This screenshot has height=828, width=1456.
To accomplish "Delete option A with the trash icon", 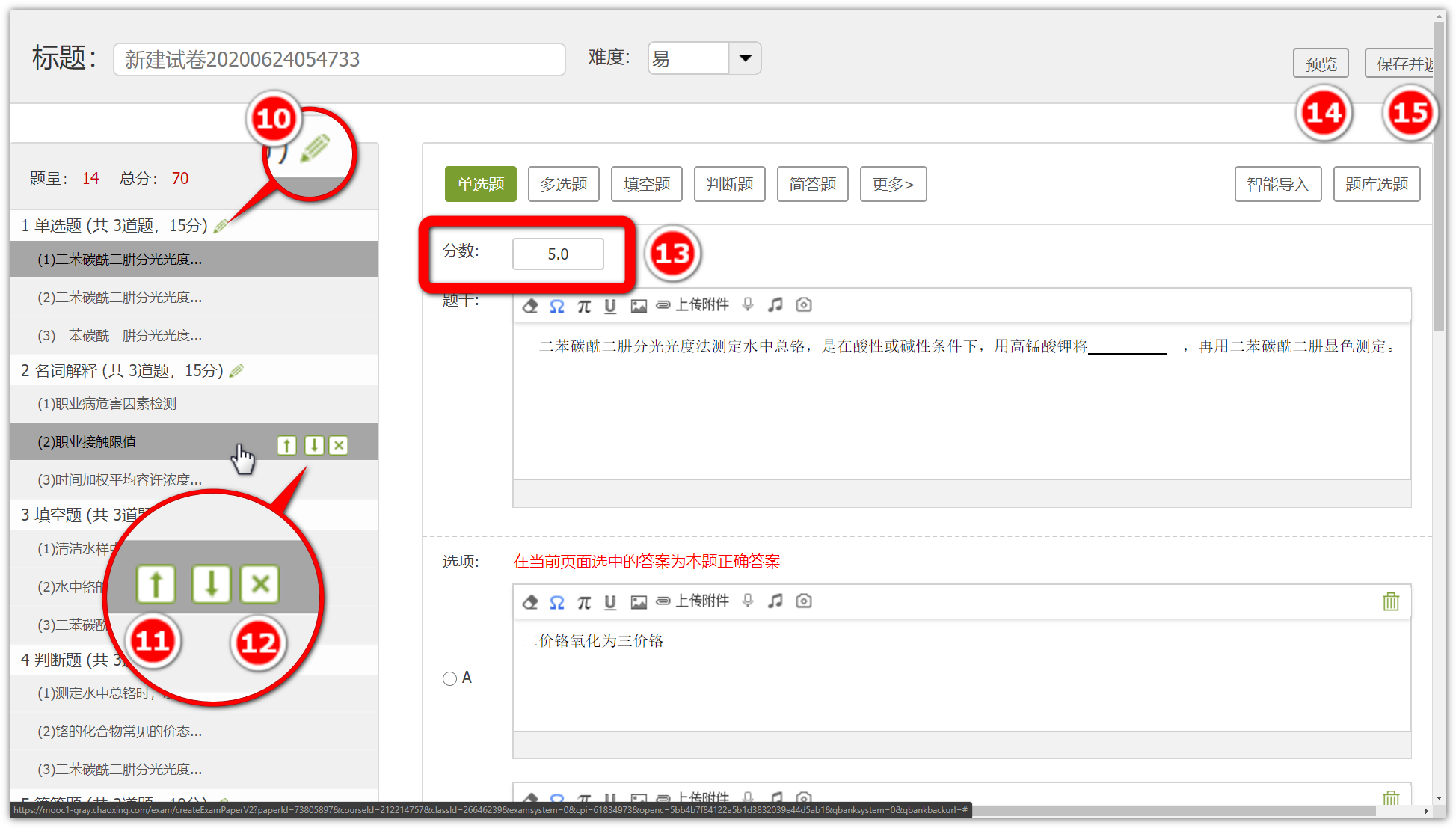I will [x=1390, y=602].
